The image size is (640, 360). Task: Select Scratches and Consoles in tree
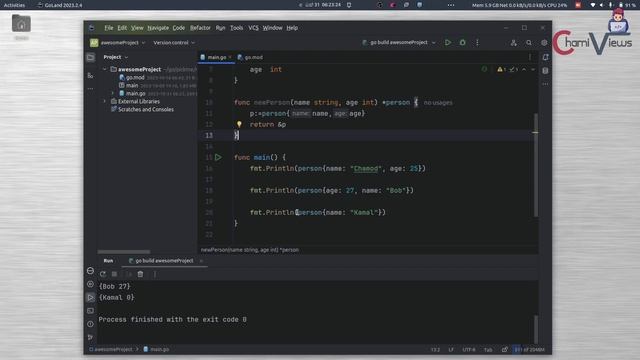(x=142, y=109)
